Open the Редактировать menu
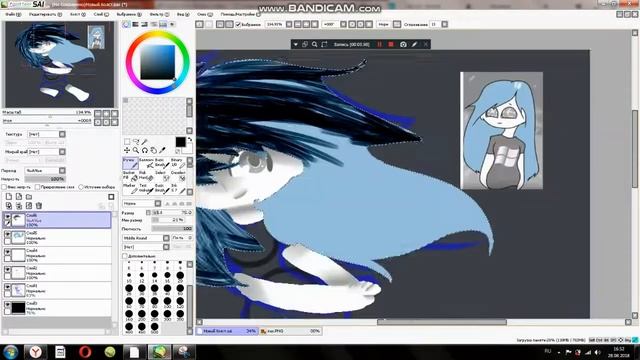 (x=45, y=14)
